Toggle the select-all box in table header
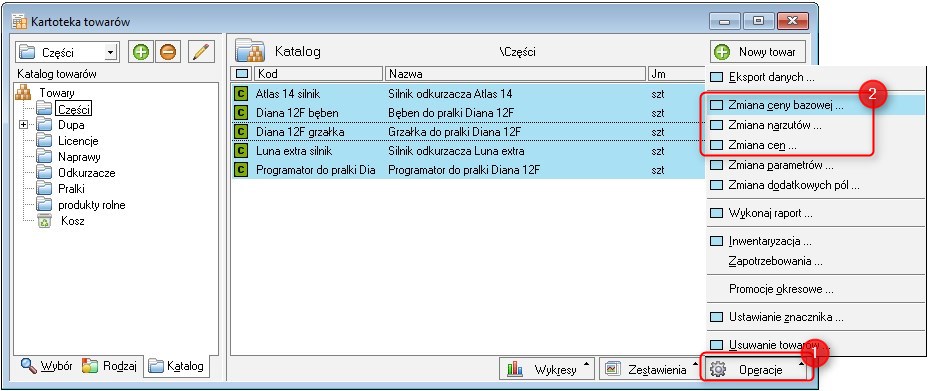The width and height of the screenshot is (929, 391). [x=242, y=74]
